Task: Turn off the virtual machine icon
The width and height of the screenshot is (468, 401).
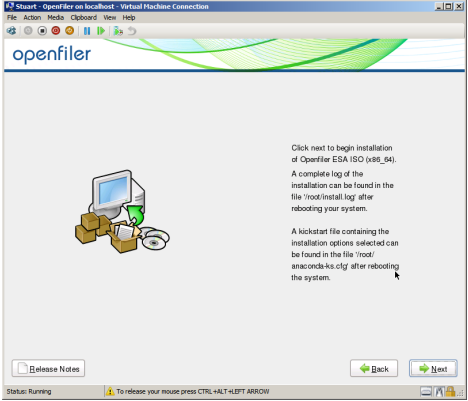Action: coord(42,31)
